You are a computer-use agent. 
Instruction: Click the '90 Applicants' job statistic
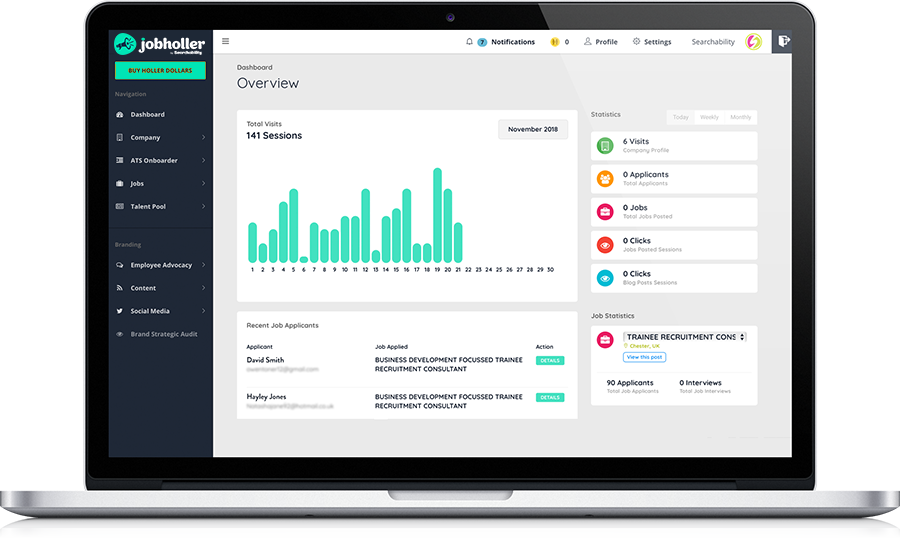click(630, 383)
